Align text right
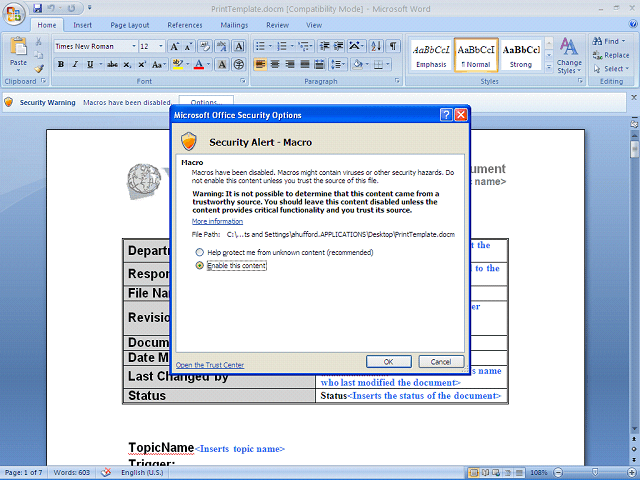The width and height of the screenshot is (640, 480). [x=290, y=64]
